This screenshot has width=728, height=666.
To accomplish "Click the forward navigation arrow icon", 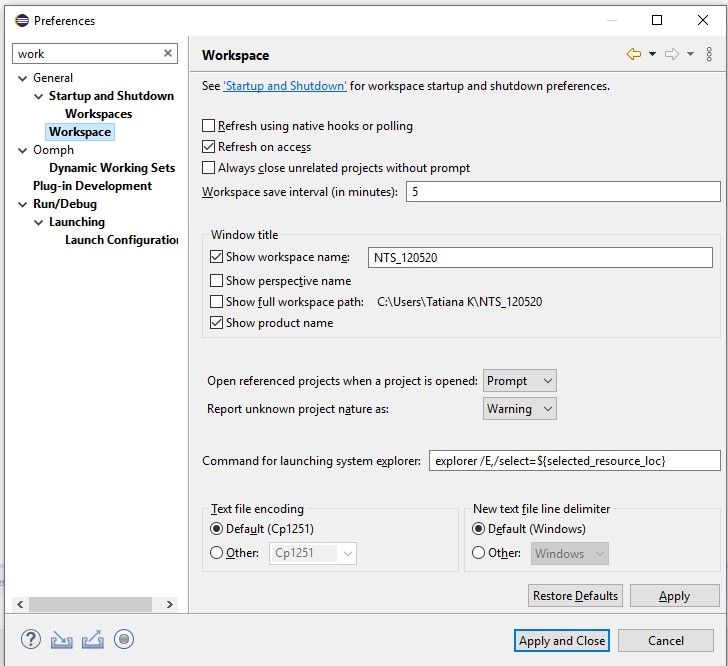I will pyautogui.click(x=672, y=54).
